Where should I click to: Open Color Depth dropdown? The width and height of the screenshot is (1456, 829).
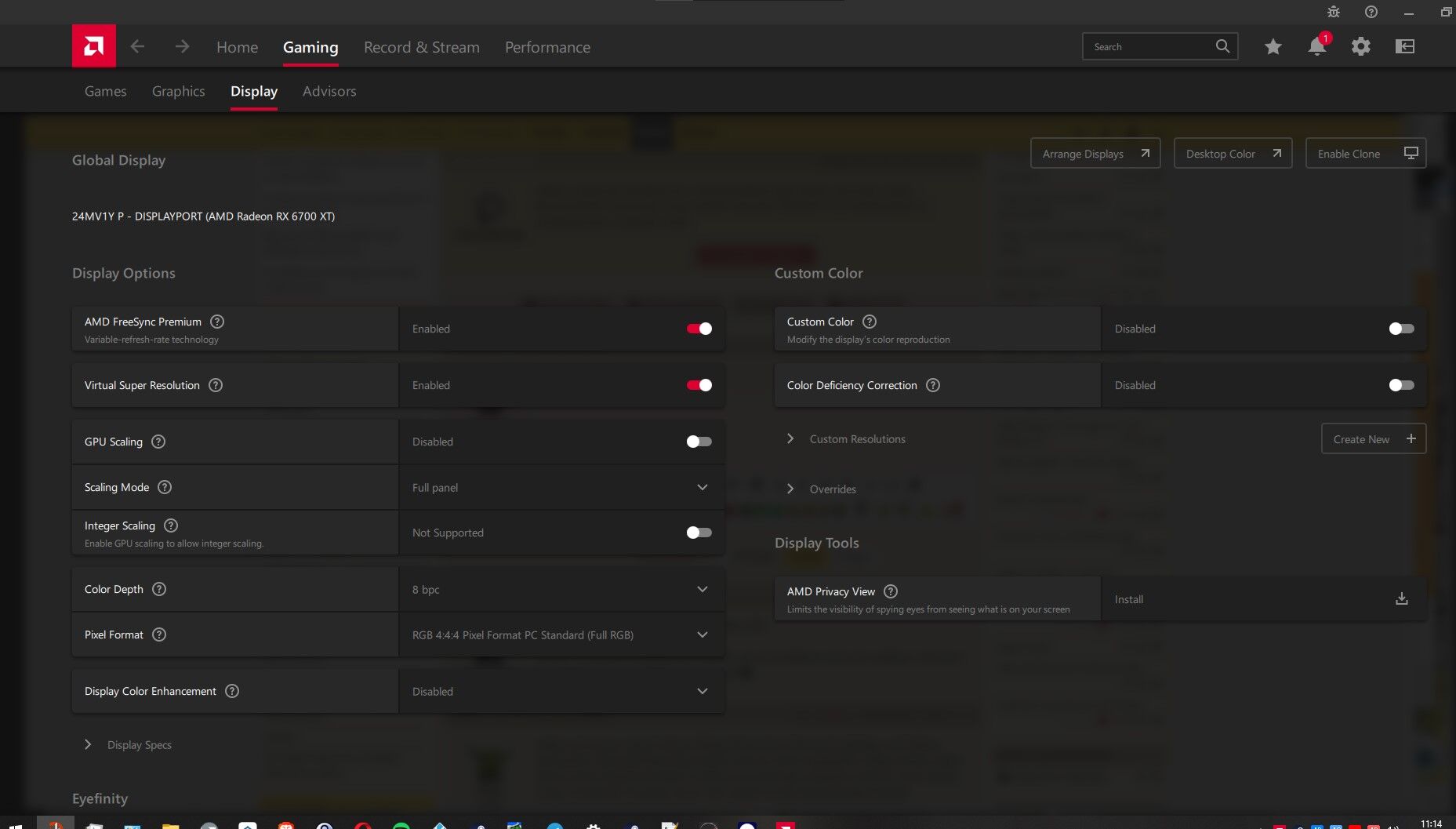point(561,589)
